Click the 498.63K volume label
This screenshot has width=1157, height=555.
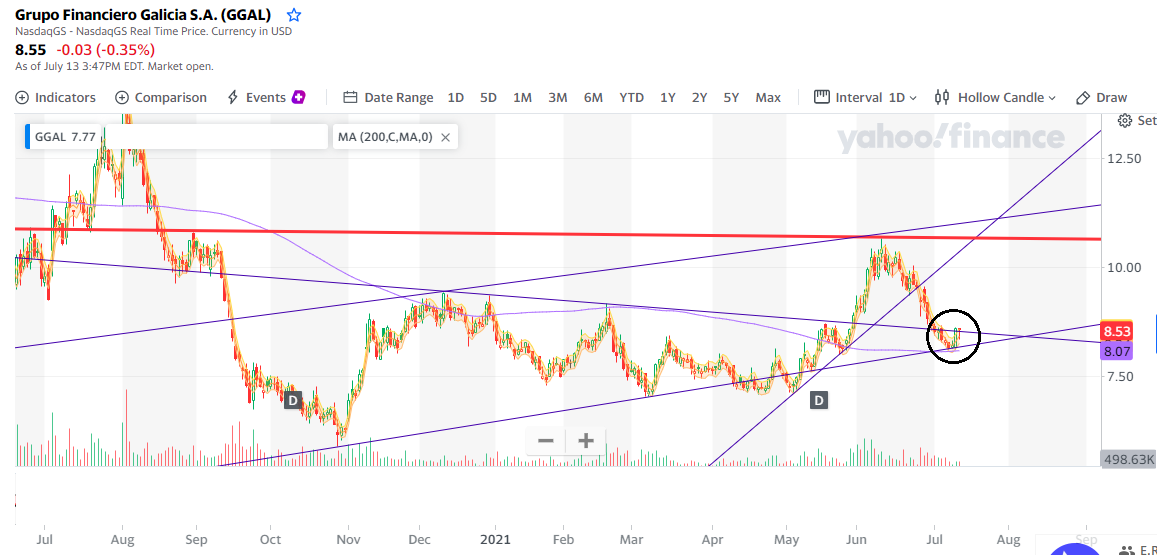click(x=1128, y=459)
